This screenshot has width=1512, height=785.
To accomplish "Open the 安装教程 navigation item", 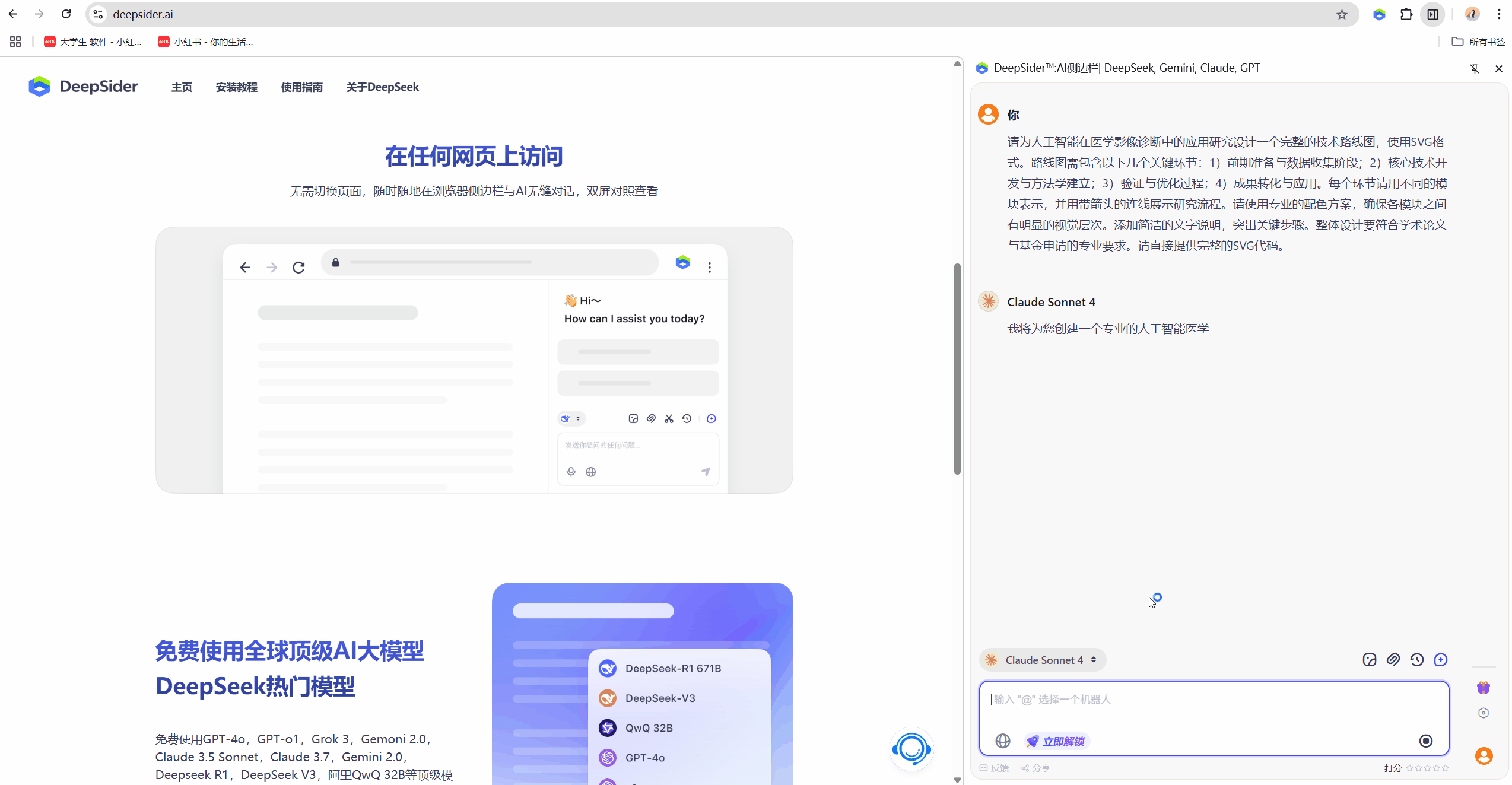I will click(236, 87).
